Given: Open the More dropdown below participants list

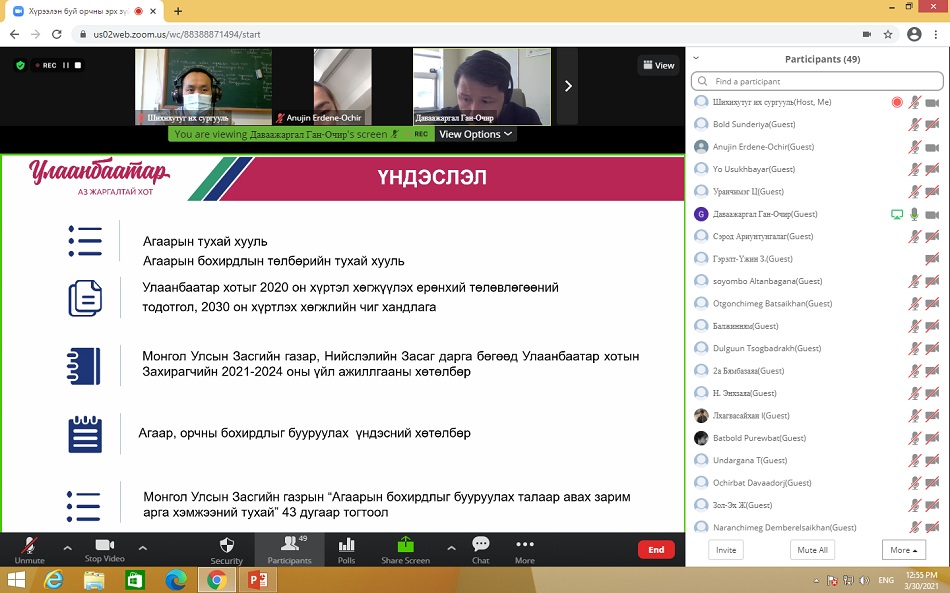Looking at the screenshot, I should pos(903,550).
